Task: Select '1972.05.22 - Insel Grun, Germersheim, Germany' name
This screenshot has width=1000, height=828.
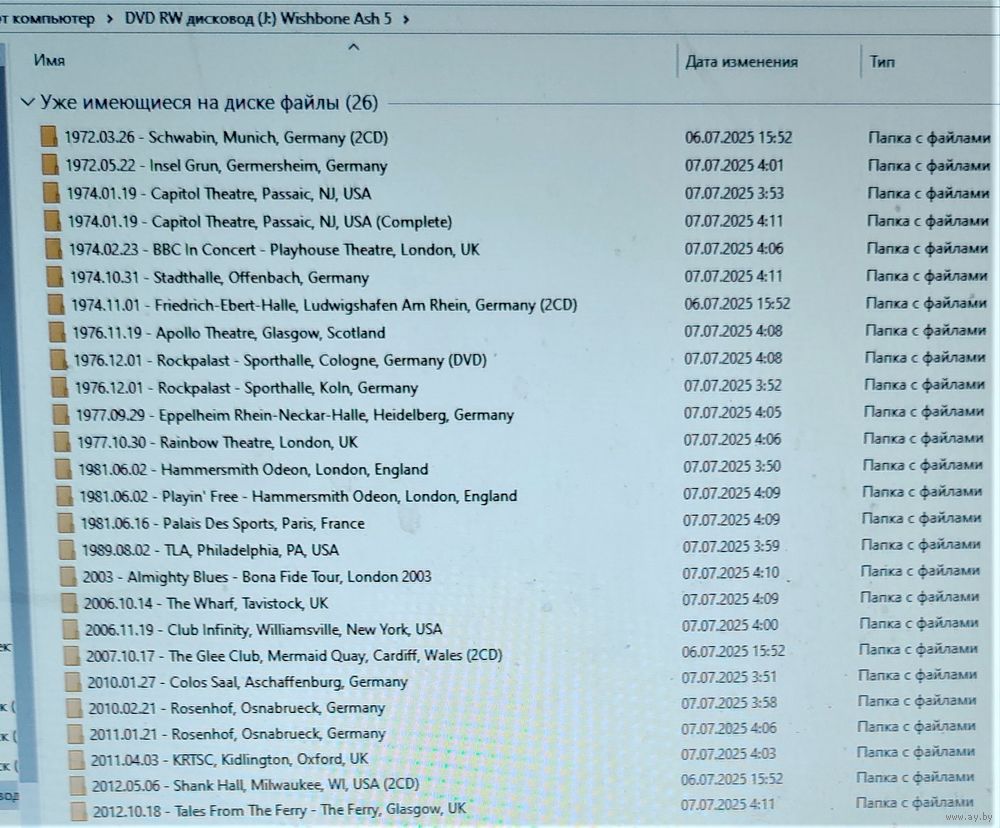Action: click(226, 166)
